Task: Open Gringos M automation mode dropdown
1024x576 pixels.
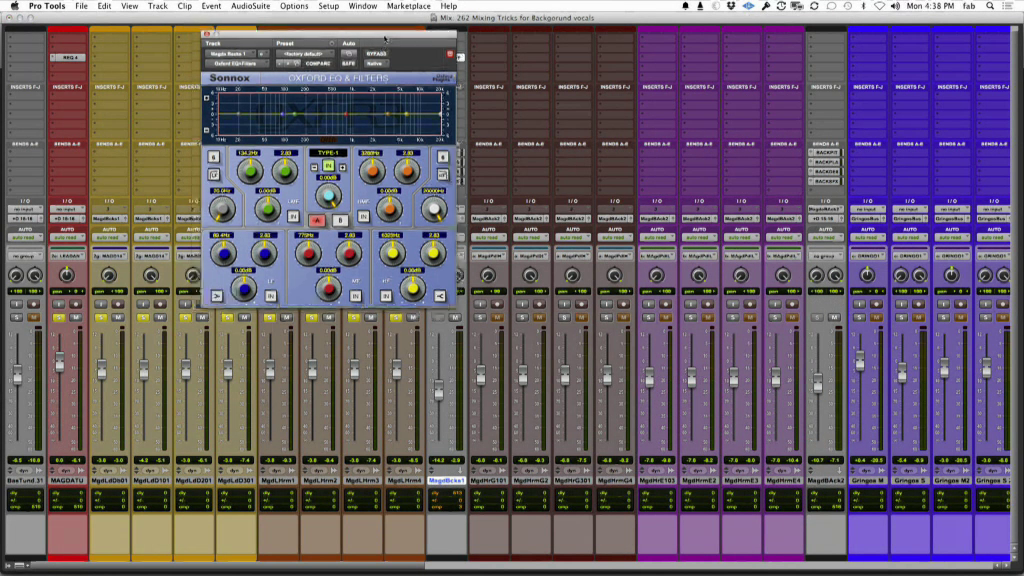Action: (x=867, y=237)
